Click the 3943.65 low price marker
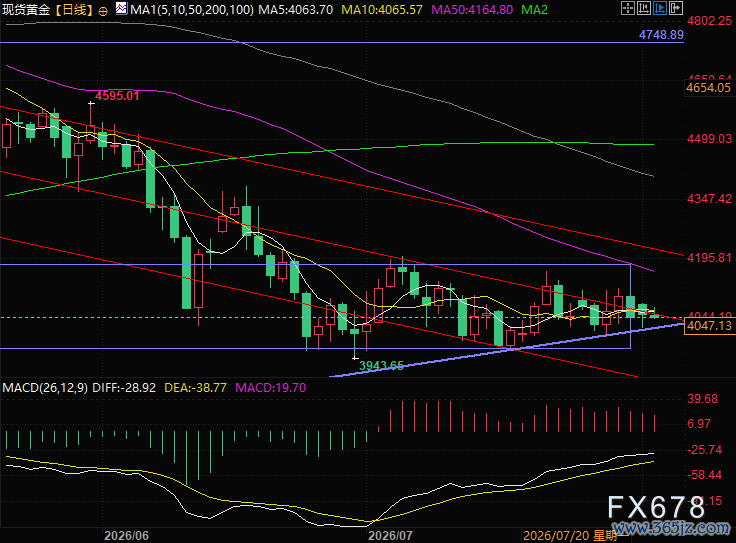The height and width of the screenshot is (543, 736). pyautogui.click(x=381, y=366)
